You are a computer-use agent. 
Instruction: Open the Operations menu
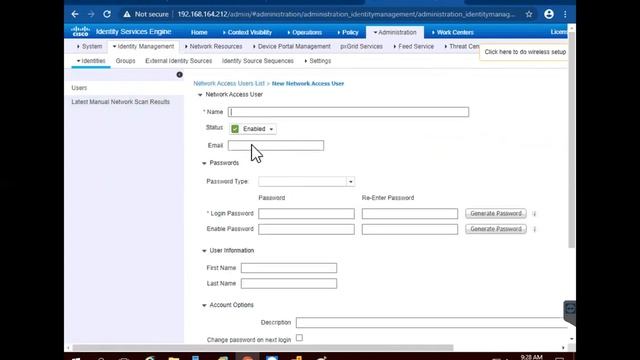coord(304,32)
